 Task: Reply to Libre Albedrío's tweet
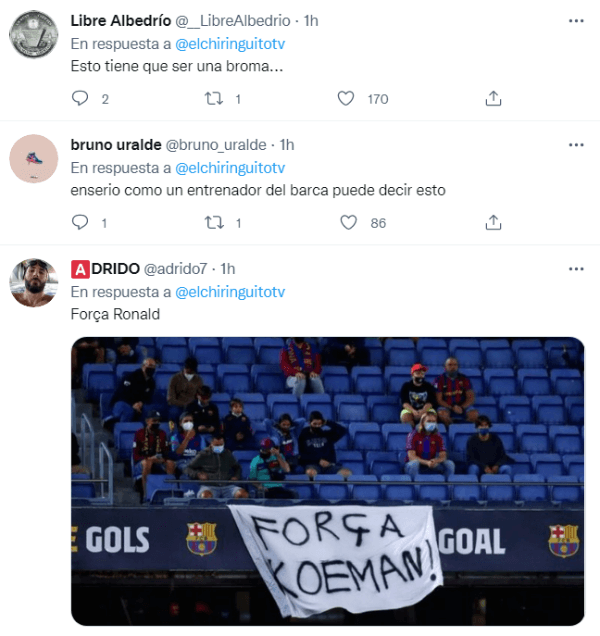pyautogui.click(x=80, y=99)
